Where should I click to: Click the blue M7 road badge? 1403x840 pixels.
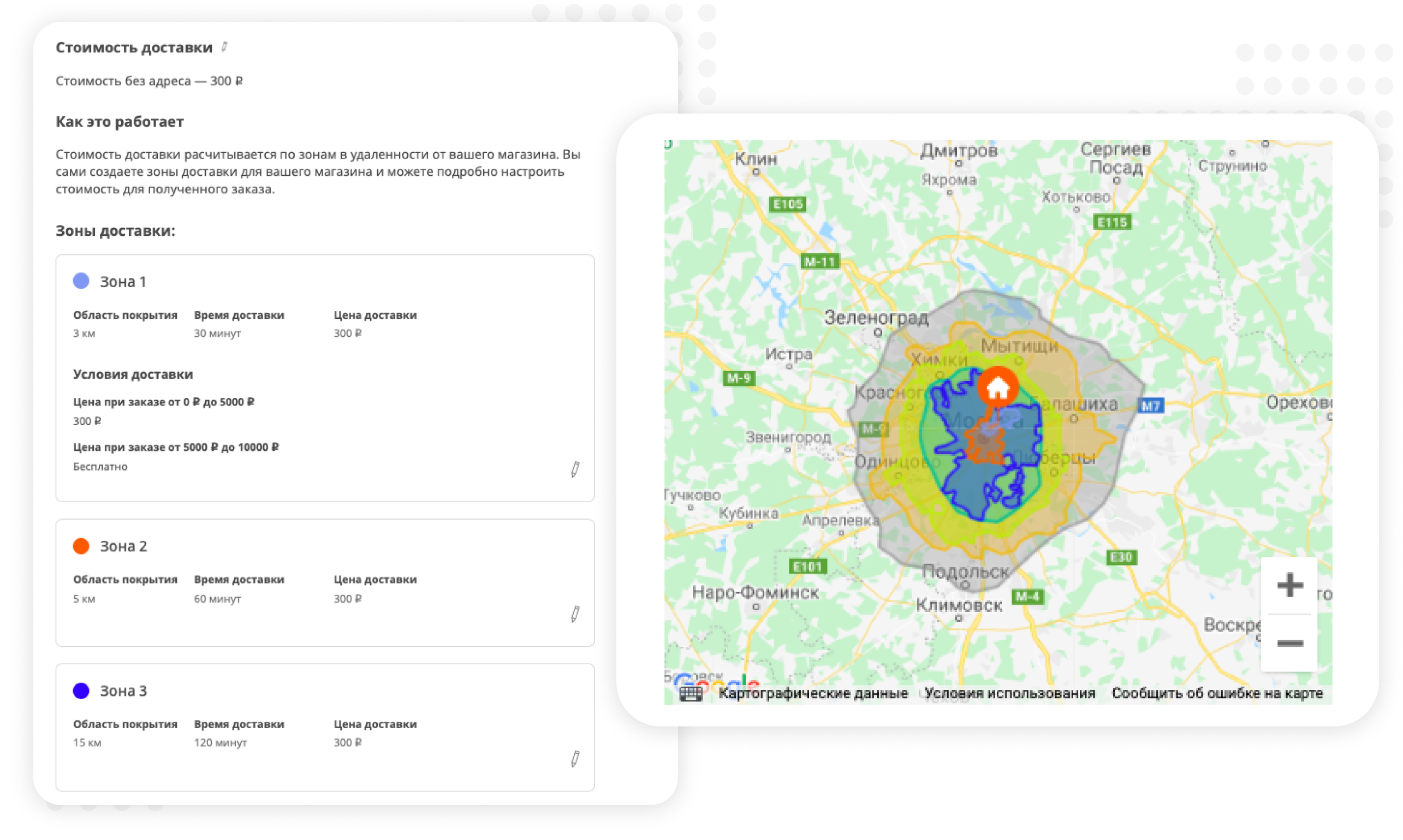point(1150,406)
